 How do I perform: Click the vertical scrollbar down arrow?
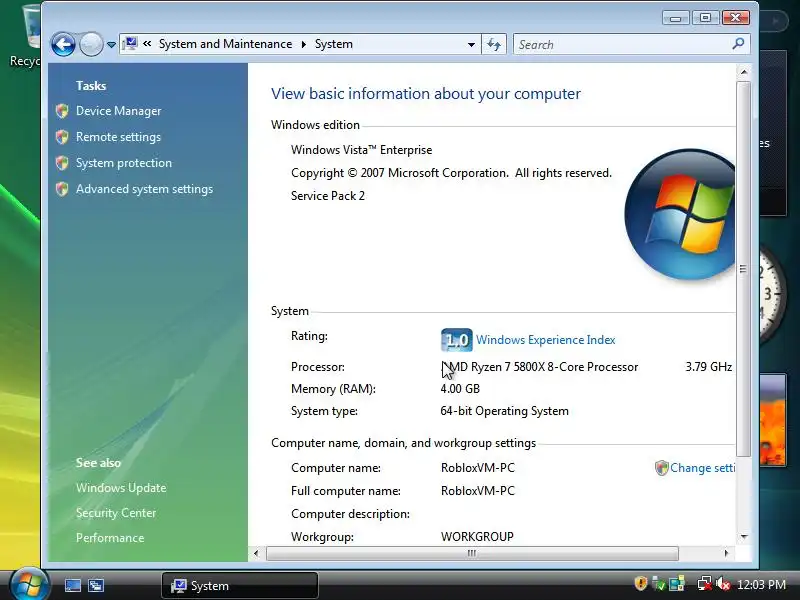(744, 537)
